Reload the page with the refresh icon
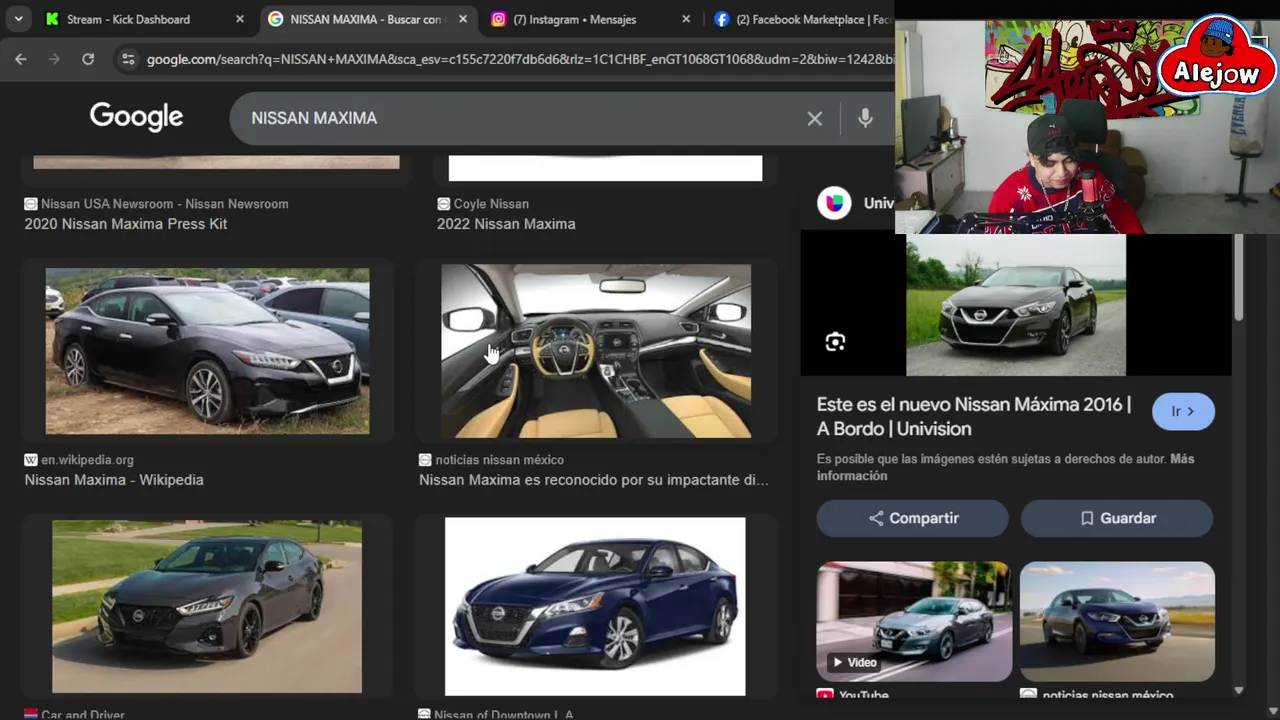 (88, 59)
